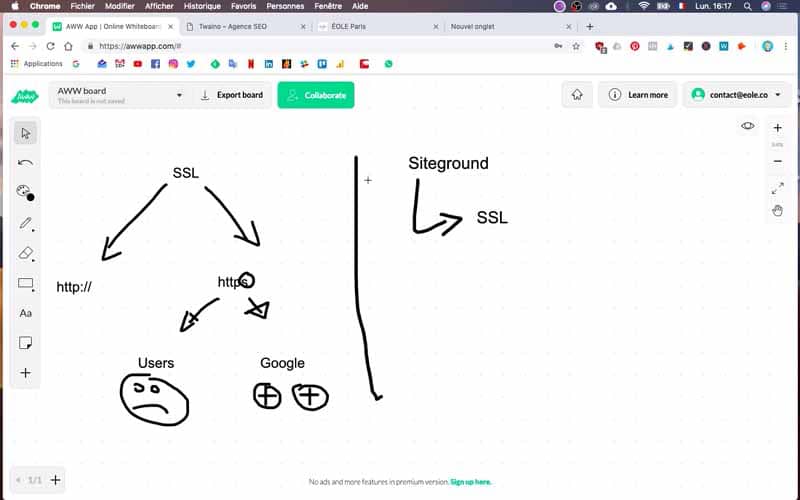
Task: Open the plus menu in left toolbar
Action: 25,373
